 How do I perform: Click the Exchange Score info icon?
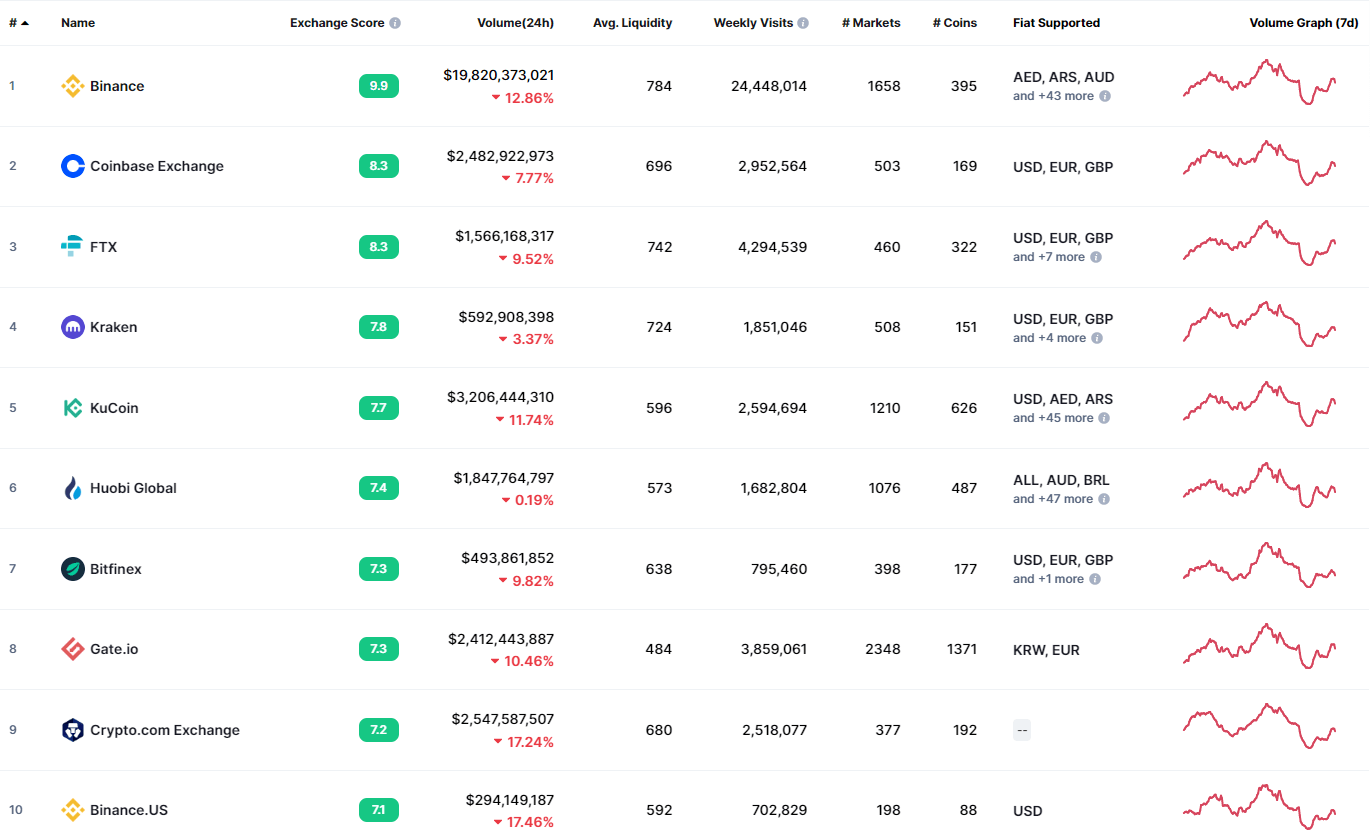(x=395, y=23)
